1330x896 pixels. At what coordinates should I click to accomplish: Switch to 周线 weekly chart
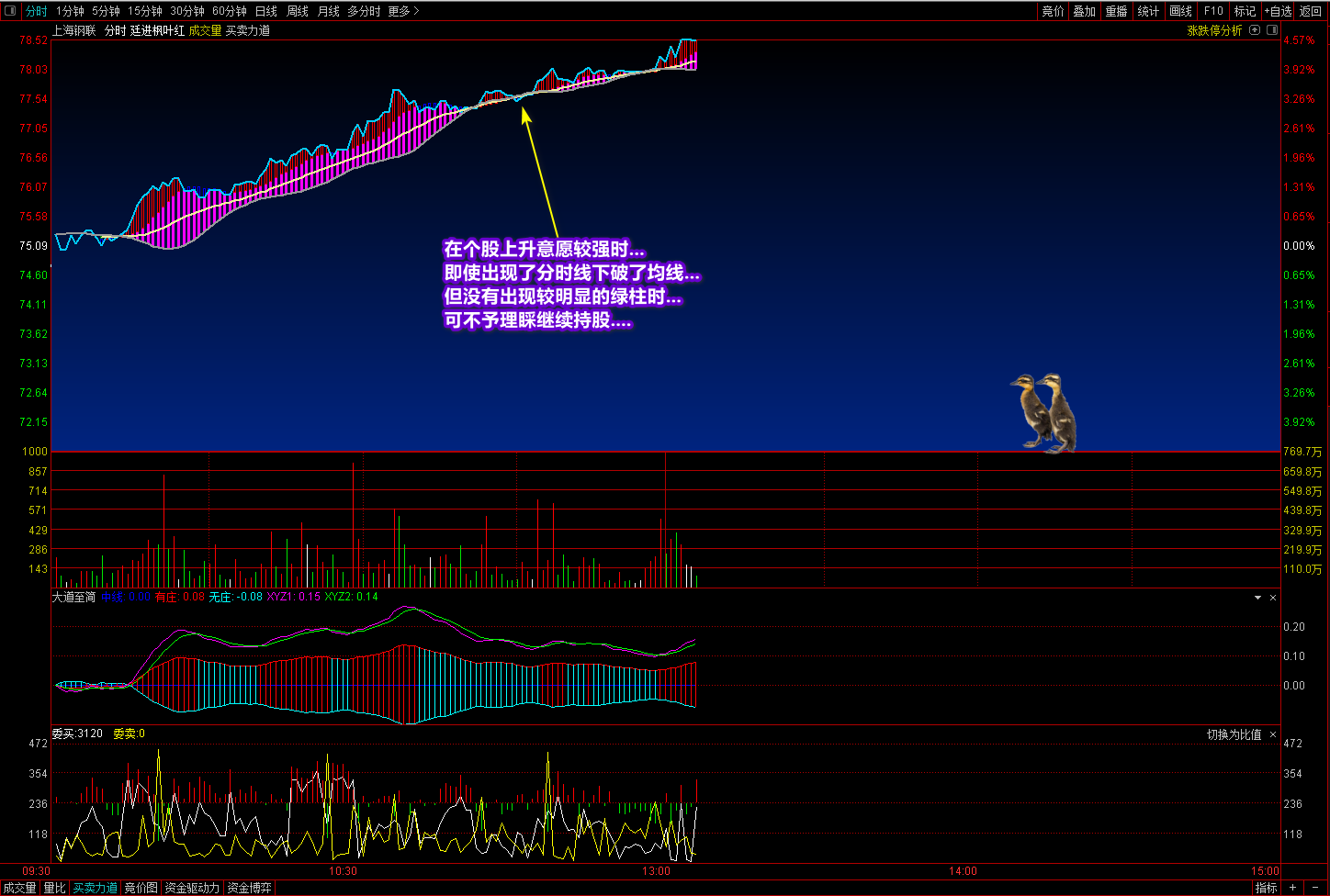(298, 11)
